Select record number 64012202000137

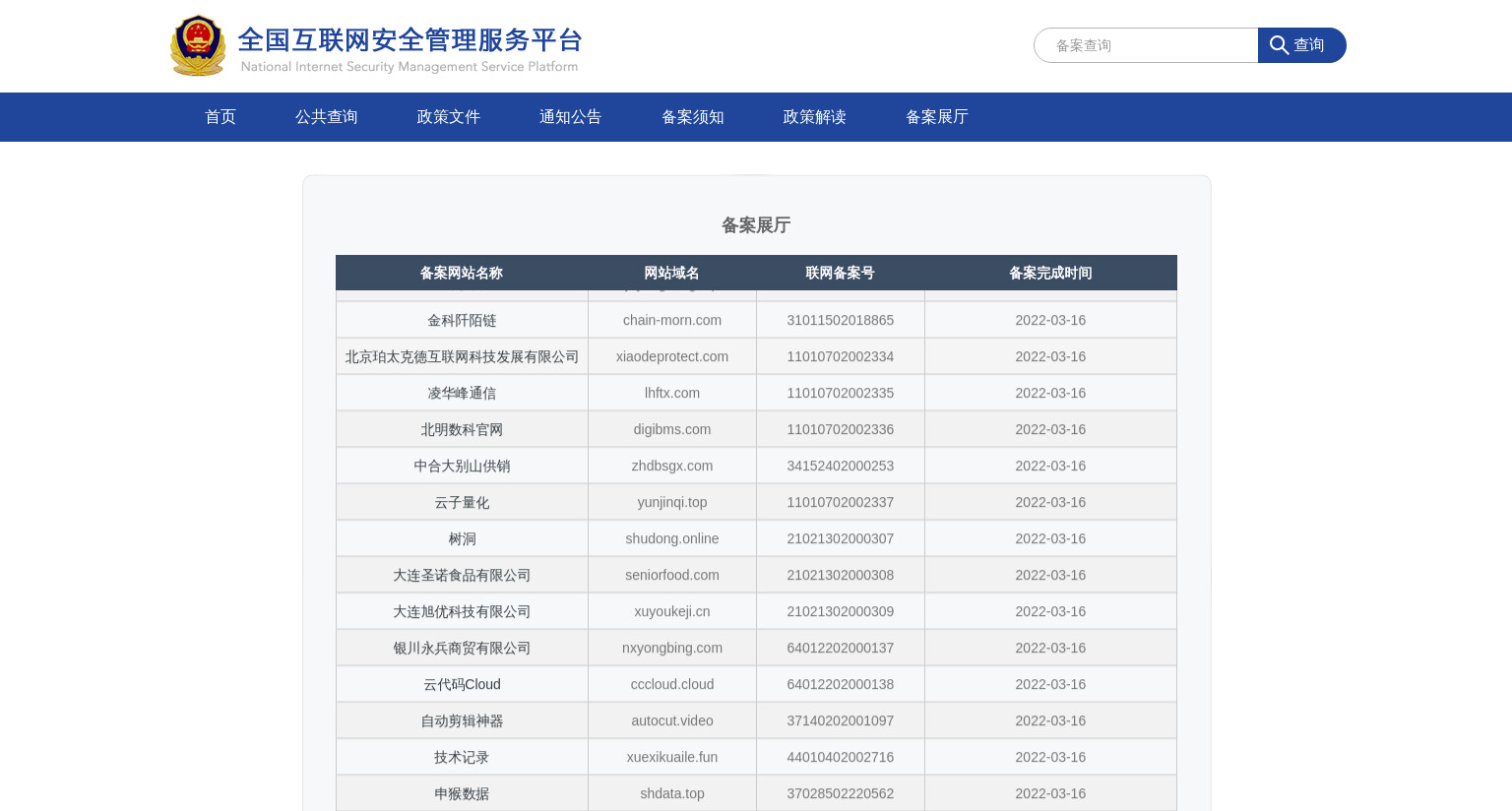point(841,648)
